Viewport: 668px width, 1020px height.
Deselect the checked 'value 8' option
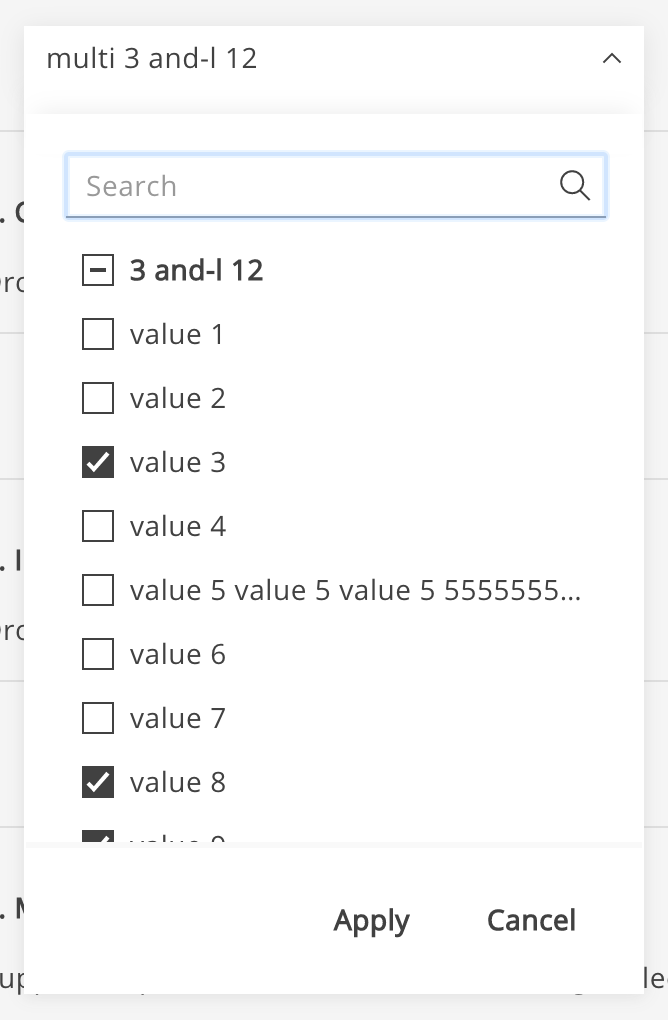tap(97, 781)
